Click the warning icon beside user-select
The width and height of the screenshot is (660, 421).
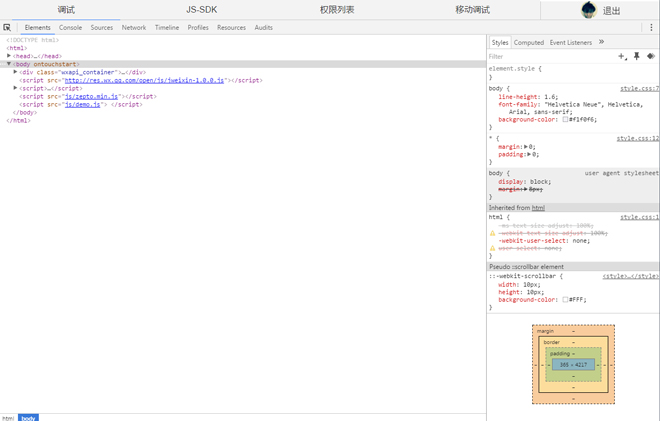(x=493, y=248)
